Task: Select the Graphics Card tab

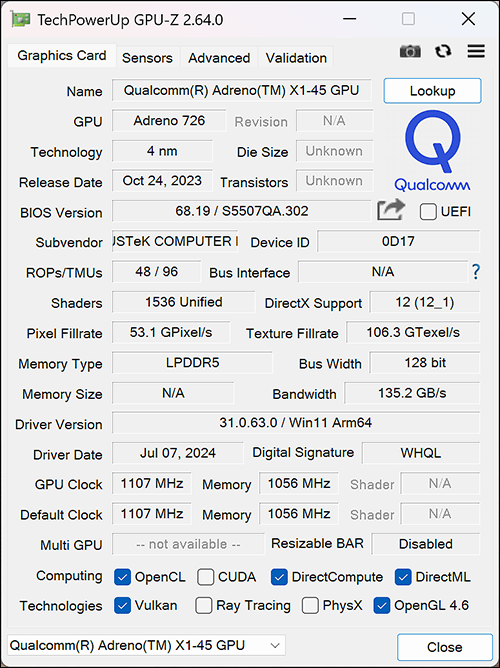Action: 62,55
